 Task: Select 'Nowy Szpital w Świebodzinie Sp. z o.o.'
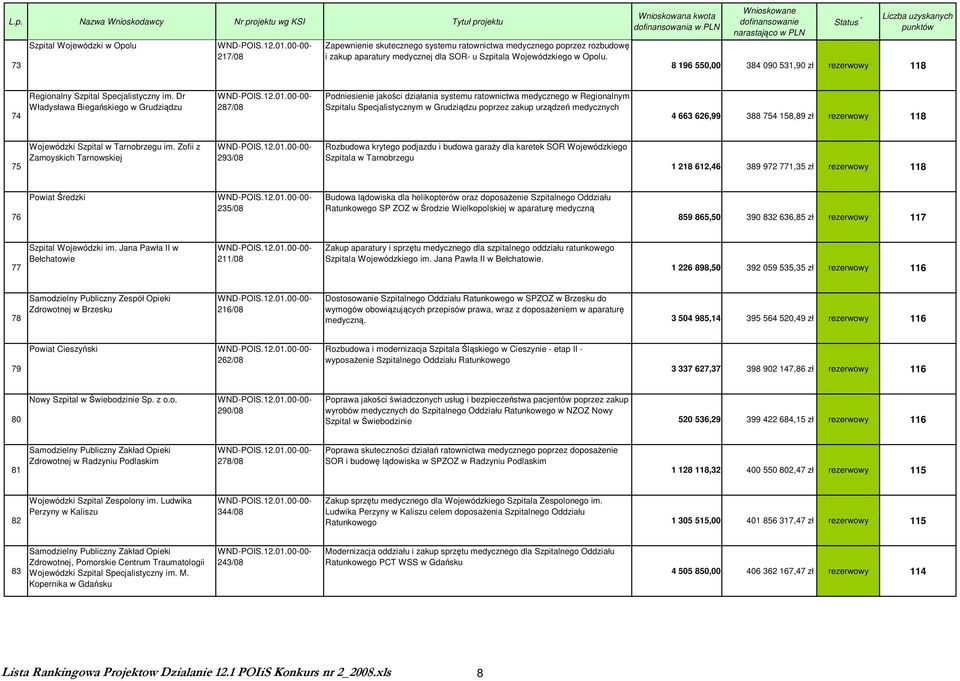[x=103, y=400]
